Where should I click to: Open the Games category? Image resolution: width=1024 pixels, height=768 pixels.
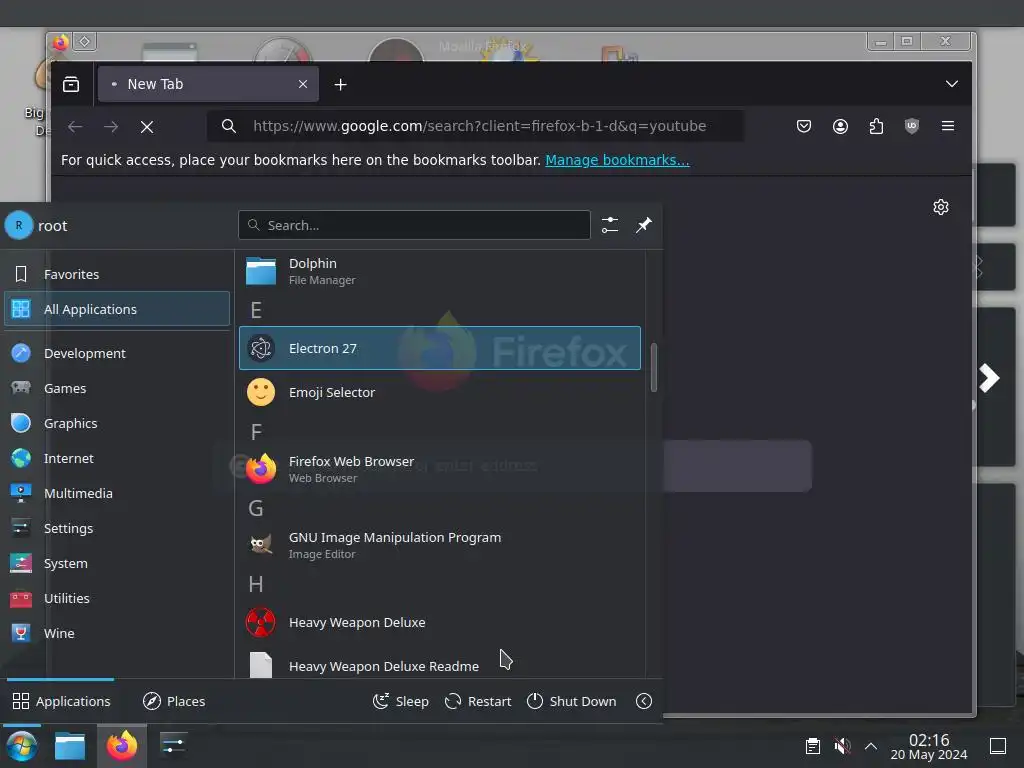(x=117, y=388)
